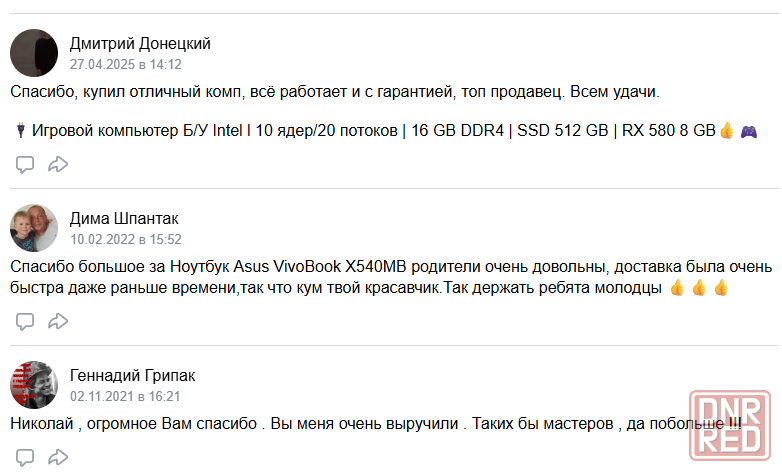Screen dimensions: 782x476
Task: Share Дмитрий Донецкий's review via arrow icon
Action: 58,164
